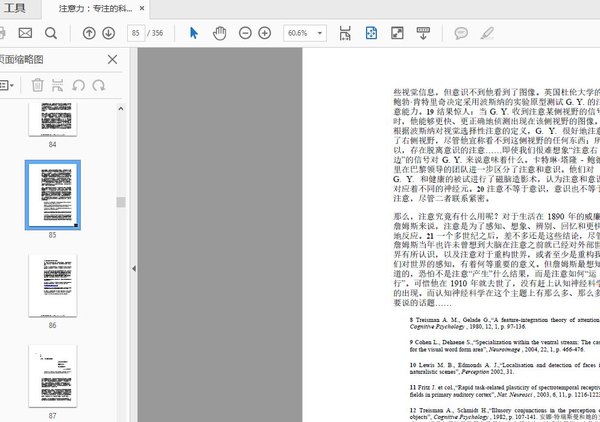Activate the hand pan tool
600x422 pixels.
point(220,33)
